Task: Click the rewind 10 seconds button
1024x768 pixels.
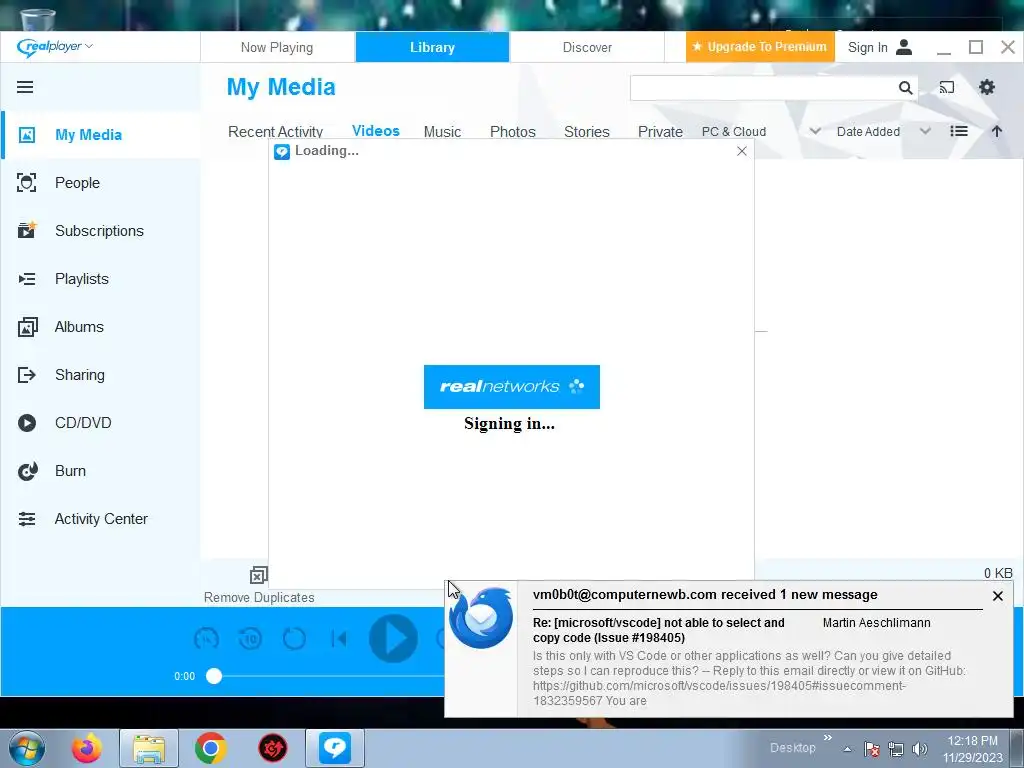Action: click(250, 638)
